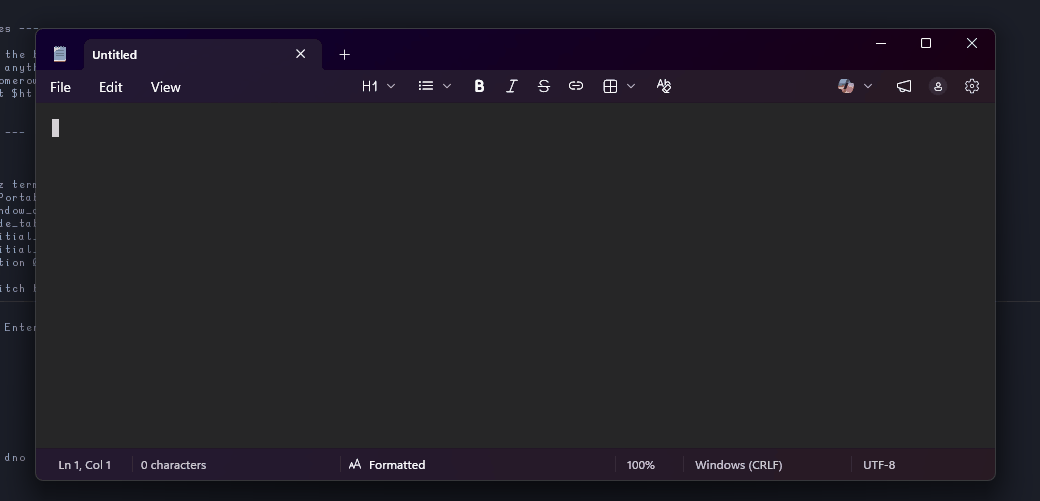Click the megaphone feedback icon
The height and width of the screenshot is (501, 1040).
(x=904, y=87)
